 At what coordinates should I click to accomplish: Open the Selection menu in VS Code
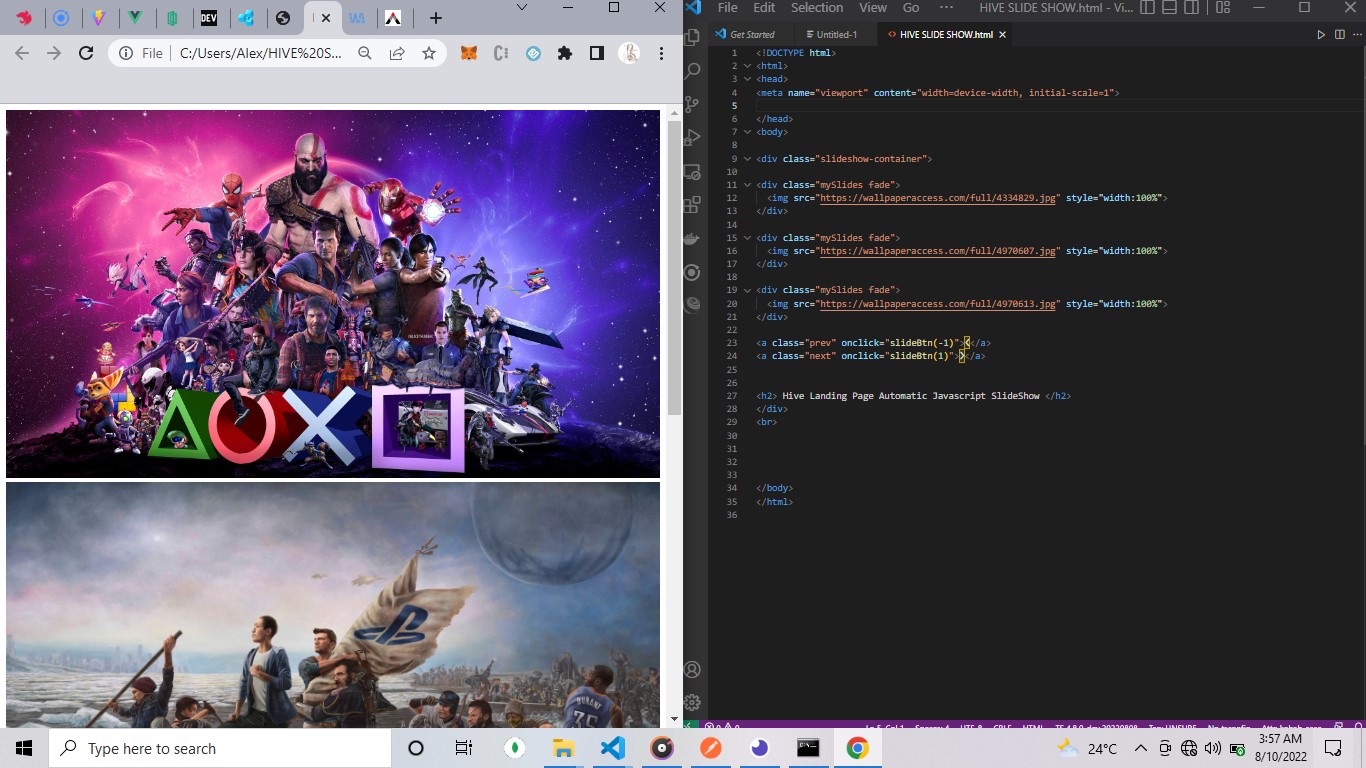pos(817,8)
